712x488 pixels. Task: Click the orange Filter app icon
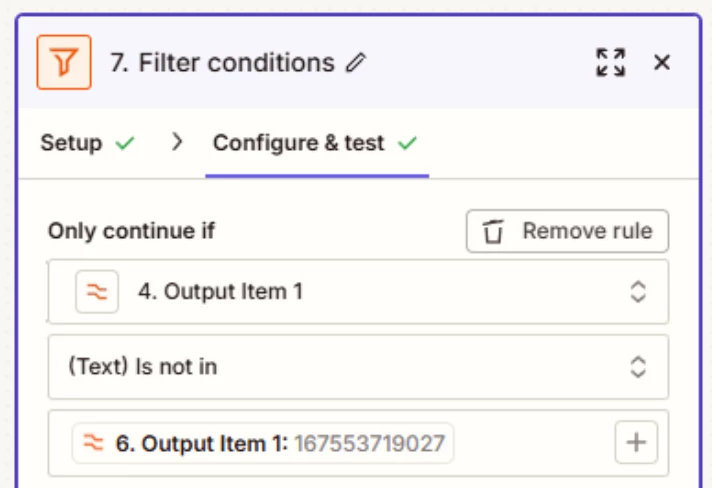click(64, 62)
